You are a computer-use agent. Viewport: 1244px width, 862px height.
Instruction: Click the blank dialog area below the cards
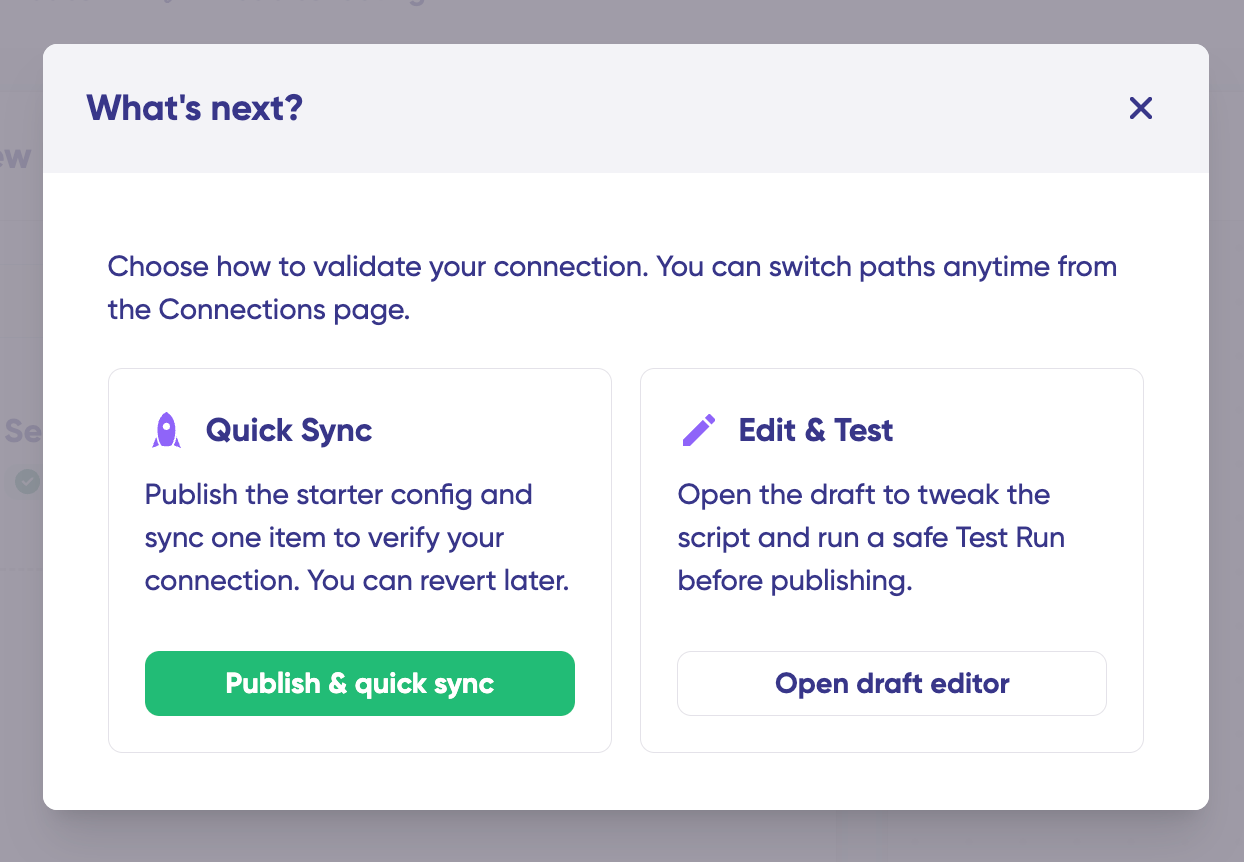coord(625,781)
